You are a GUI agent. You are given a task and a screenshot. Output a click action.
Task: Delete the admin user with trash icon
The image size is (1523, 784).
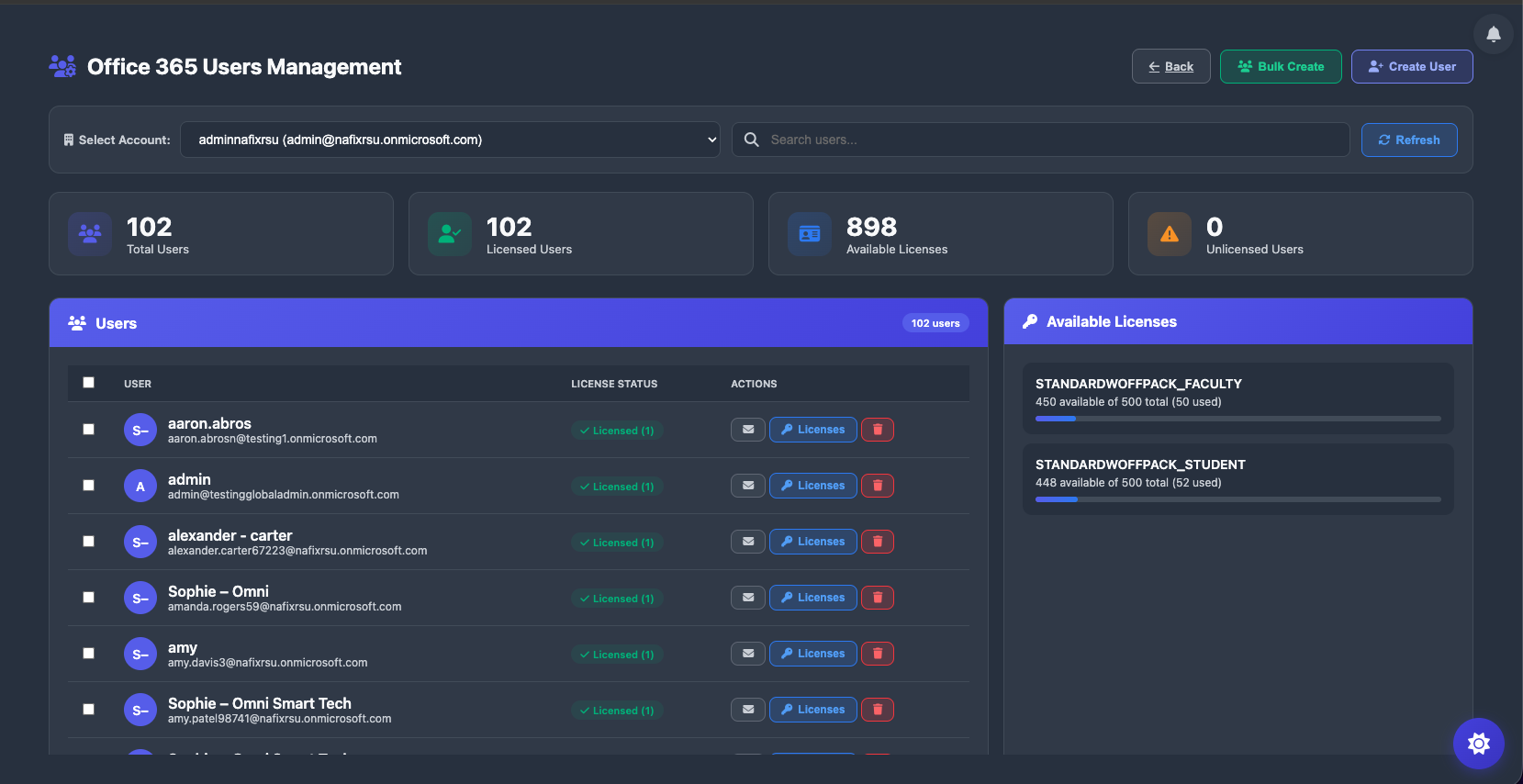coord(878,486)
